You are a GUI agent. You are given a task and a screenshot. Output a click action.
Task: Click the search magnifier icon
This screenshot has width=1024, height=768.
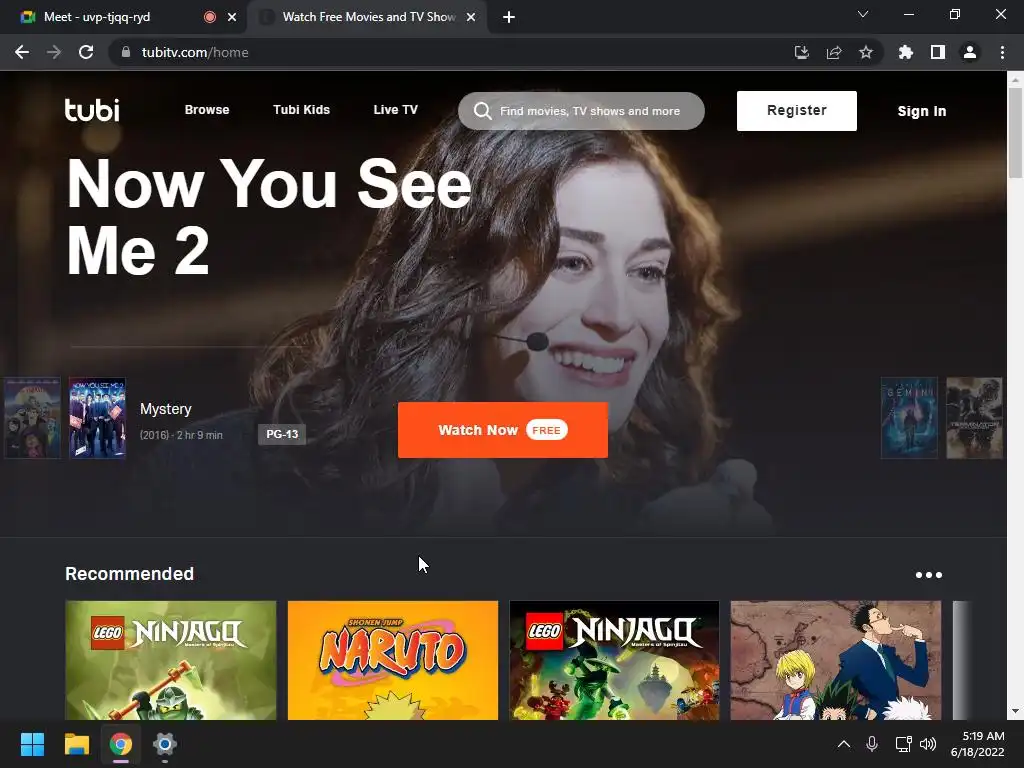click(483, 111)
